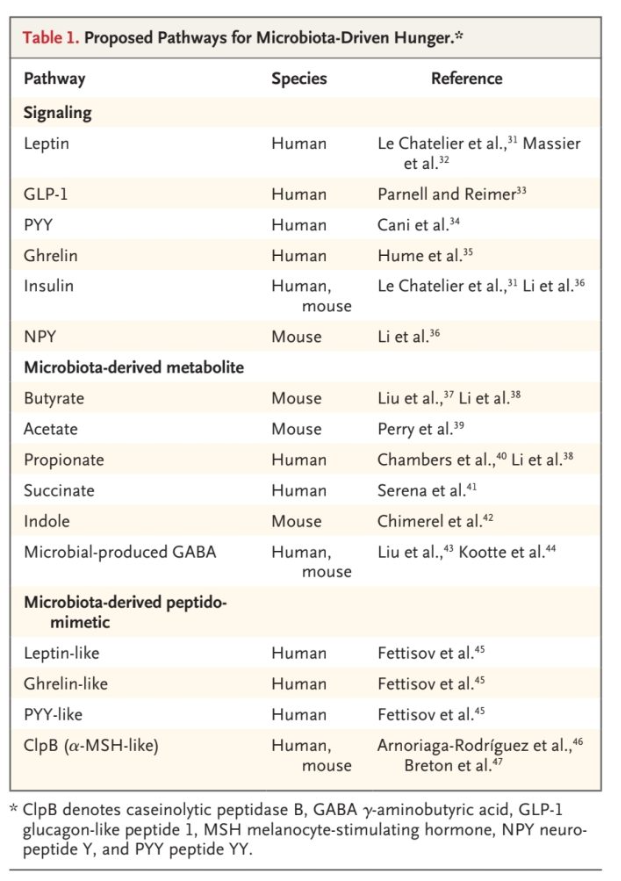
Task: Select the Species column header
Action: 299,79
